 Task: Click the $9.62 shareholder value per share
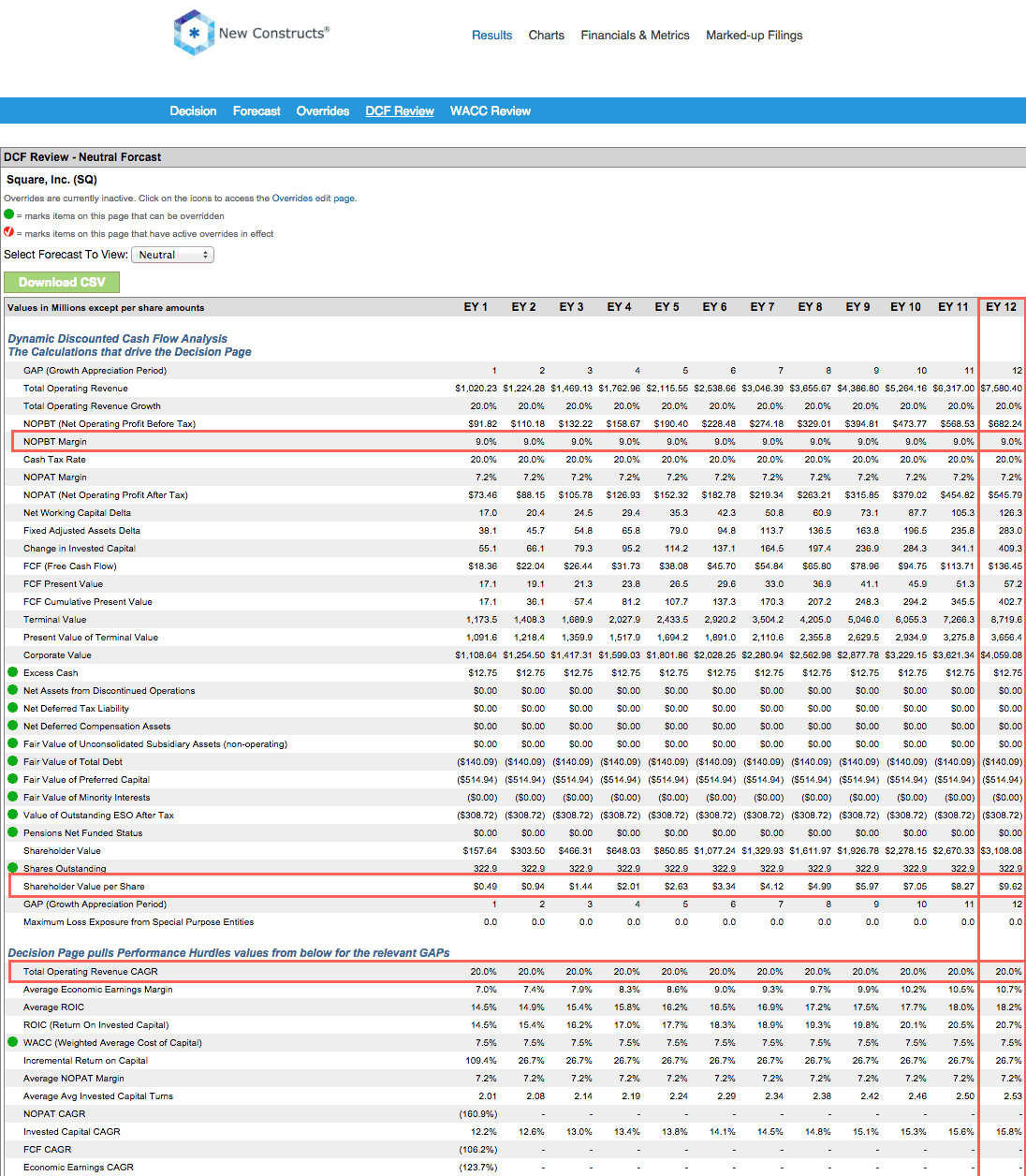coord(1010,887)
